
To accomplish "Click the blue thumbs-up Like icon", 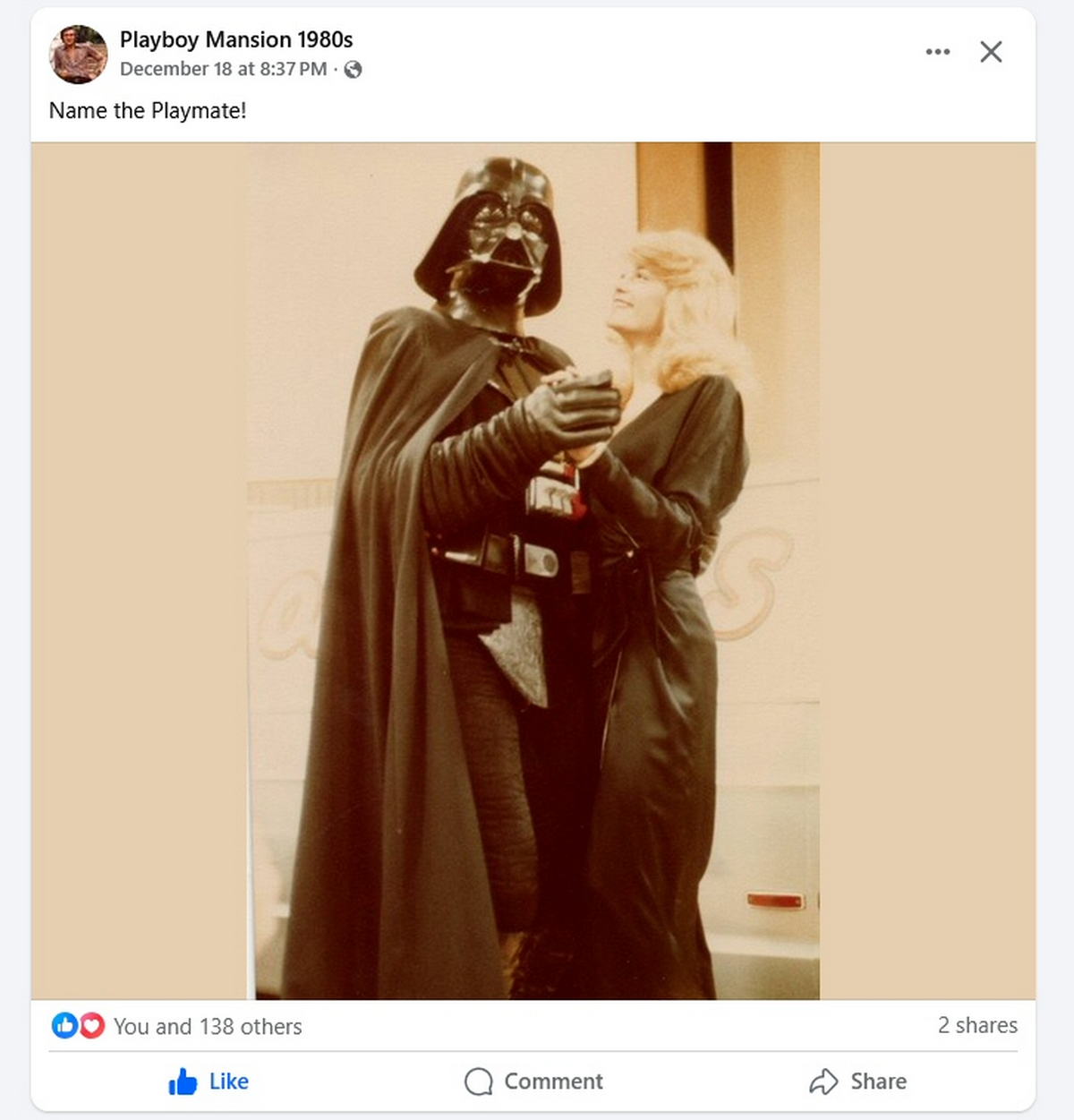I will coord(183,1082).
